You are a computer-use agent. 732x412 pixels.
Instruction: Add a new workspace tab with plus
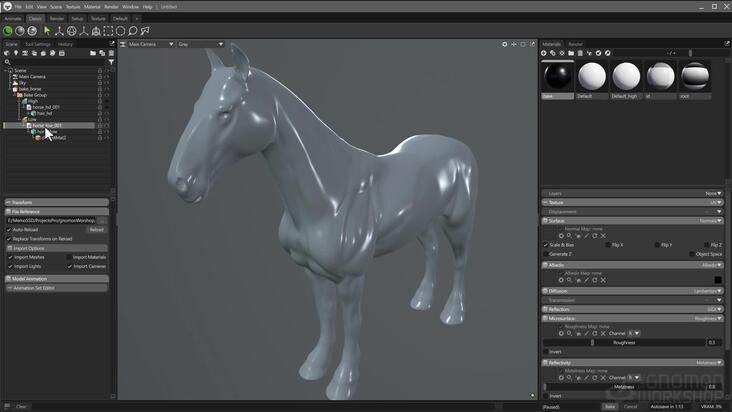(x=137, y=19)
